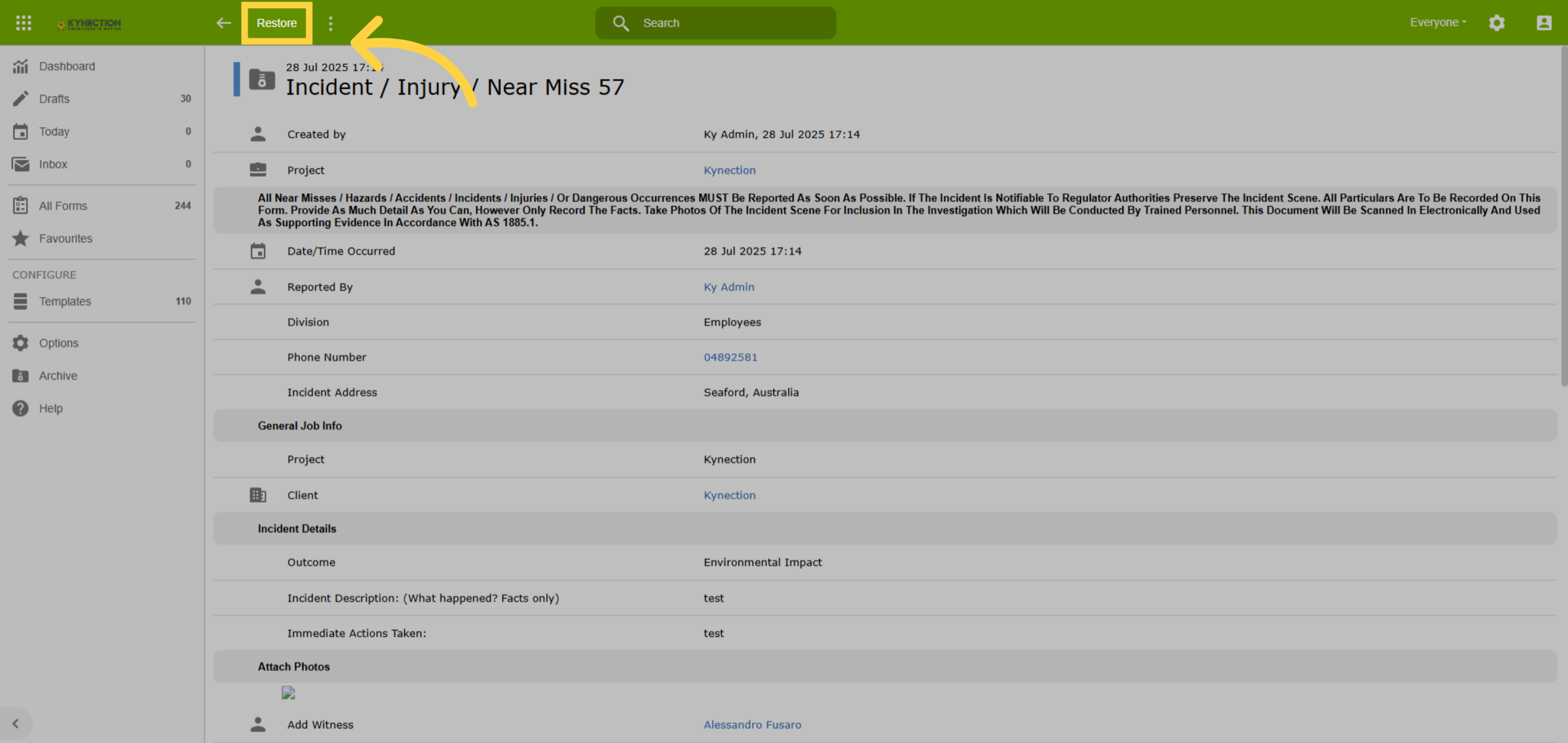This screenshot has width=1568, height=743.
Task: Click the Help question mark icon
Action: [21, 408]
